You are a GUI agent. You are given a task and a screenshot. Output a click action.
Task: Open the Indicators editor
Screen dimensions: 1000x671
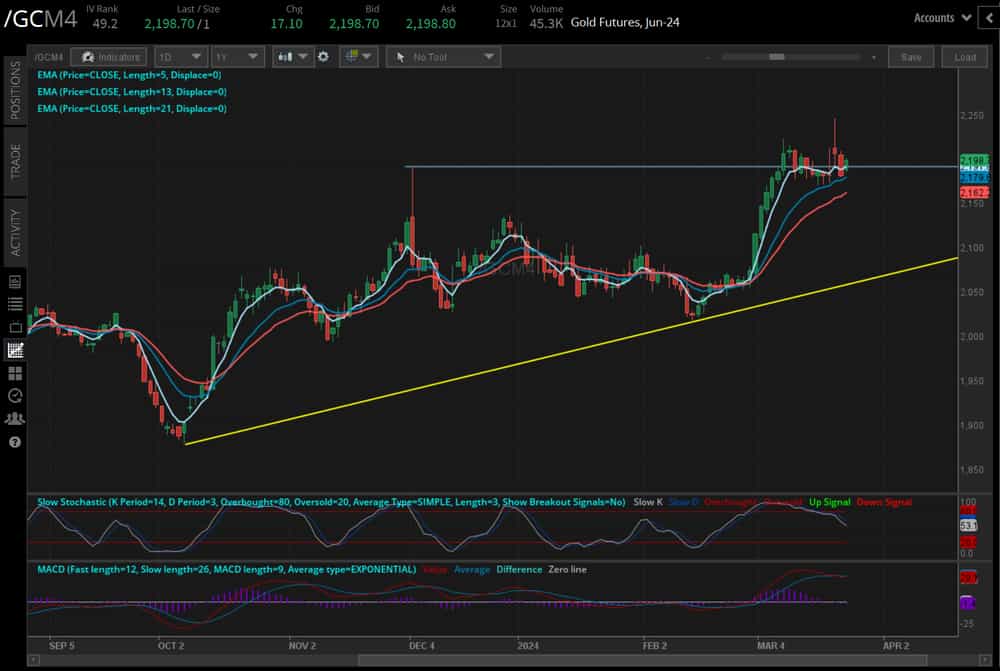coord(109,57)
